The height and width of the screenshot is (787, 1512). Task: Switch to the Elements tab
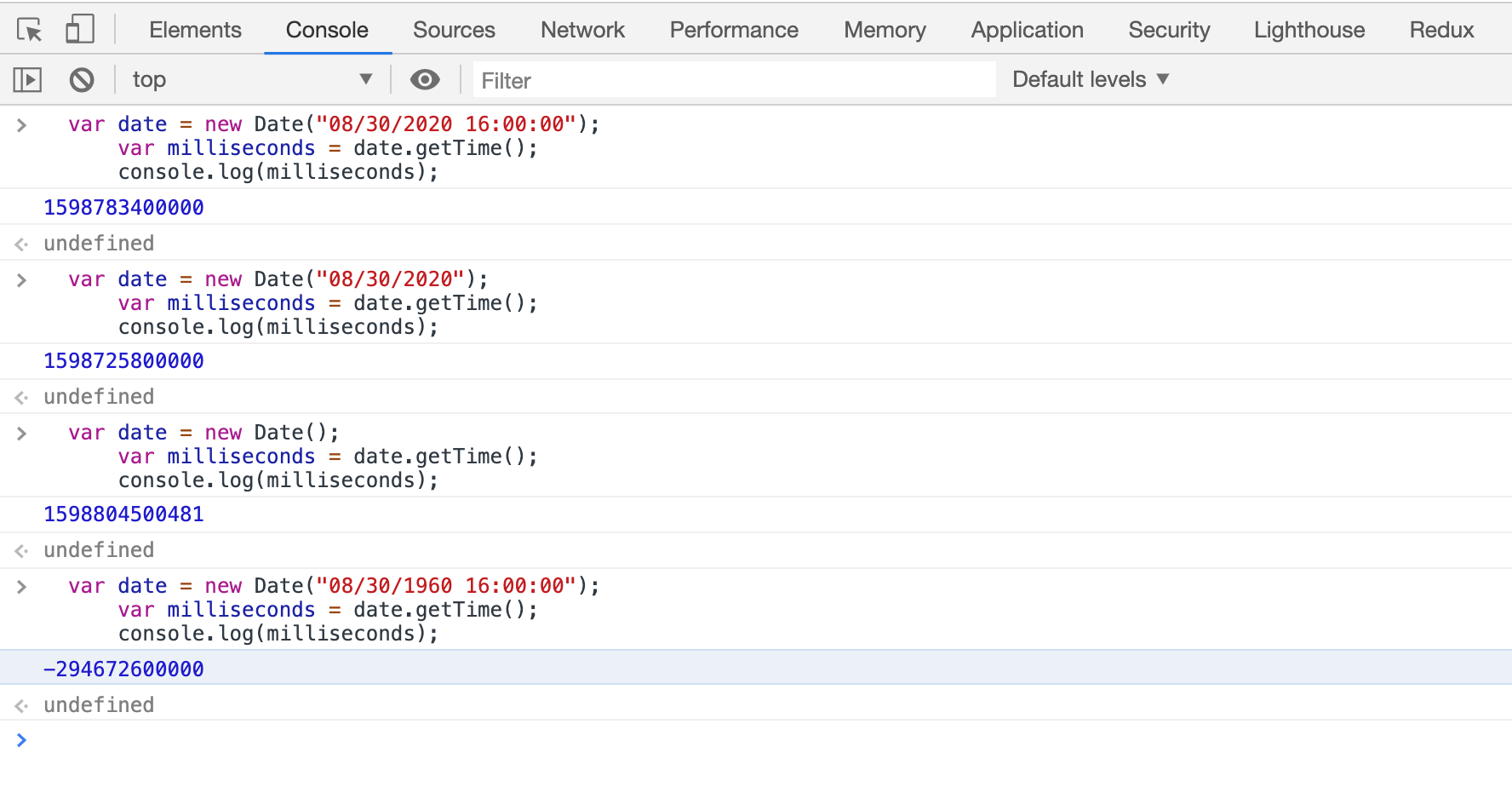194,29
